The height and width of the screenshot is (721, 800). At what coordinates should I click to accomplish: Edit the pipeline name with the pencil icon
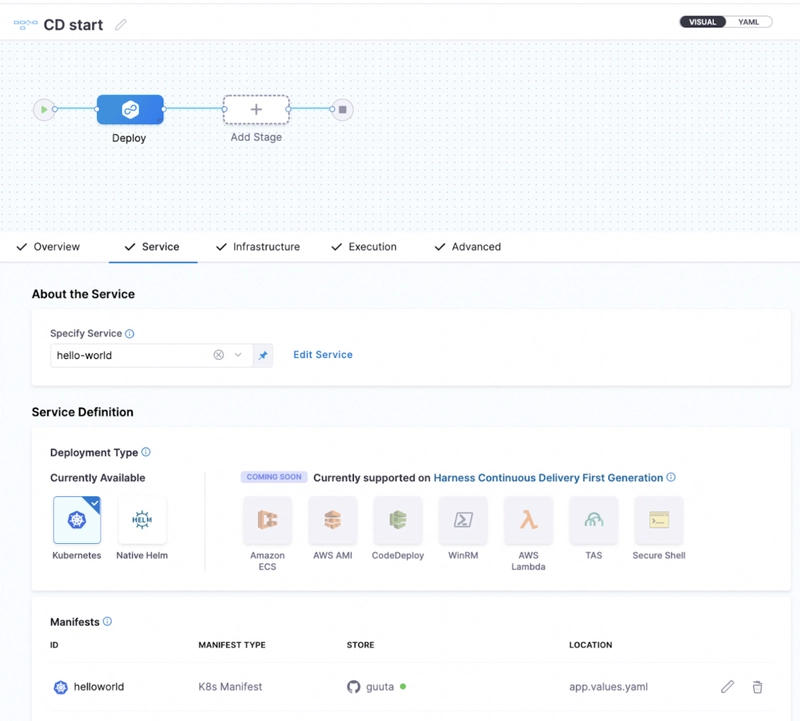point(120,24)
